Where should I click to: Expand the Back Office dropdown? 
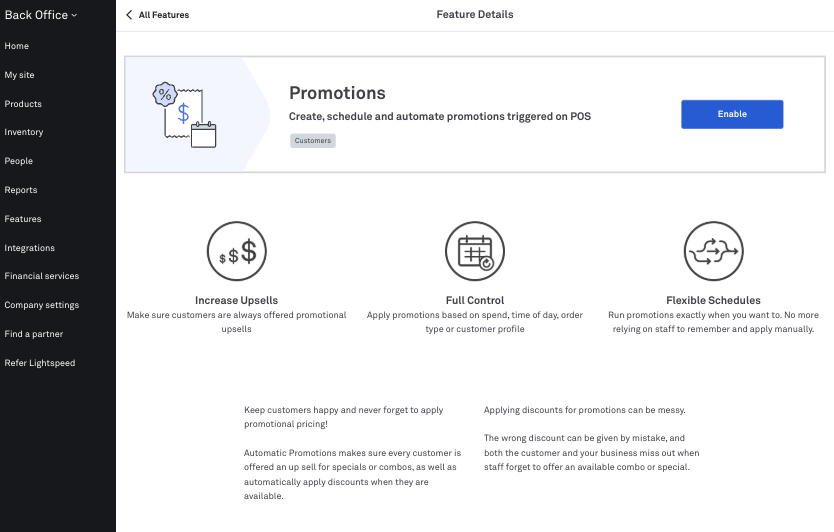click(41, 15)
